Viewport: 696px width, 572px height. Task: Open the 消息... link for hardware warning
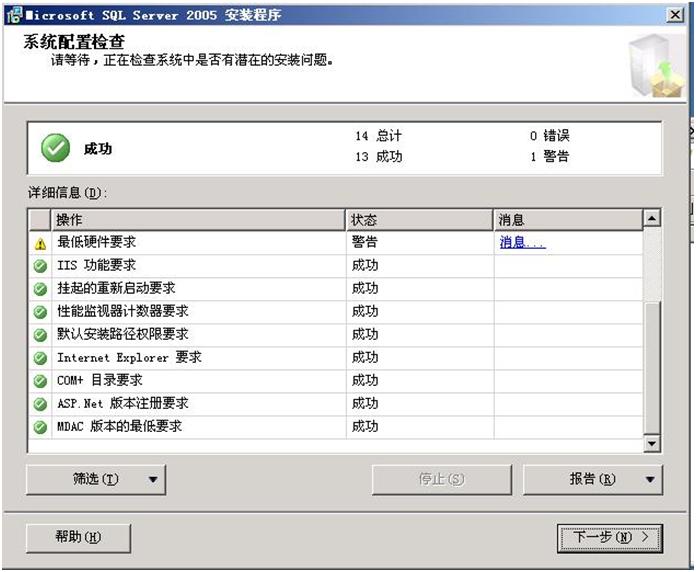pos(522,242)
